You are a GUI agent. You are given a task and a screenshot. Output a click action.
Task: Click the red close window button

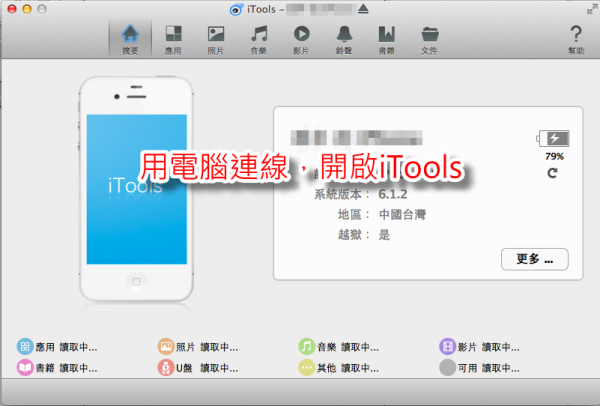pos(12,9)
